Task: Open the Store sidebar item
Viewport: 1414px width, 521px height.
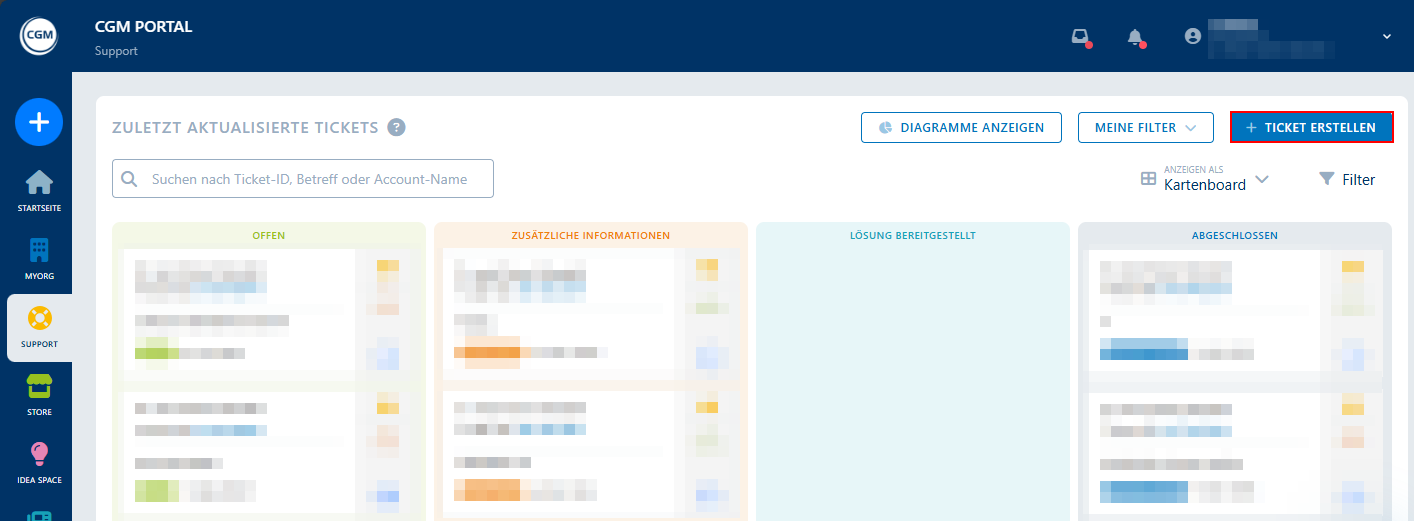Action: 39,394
